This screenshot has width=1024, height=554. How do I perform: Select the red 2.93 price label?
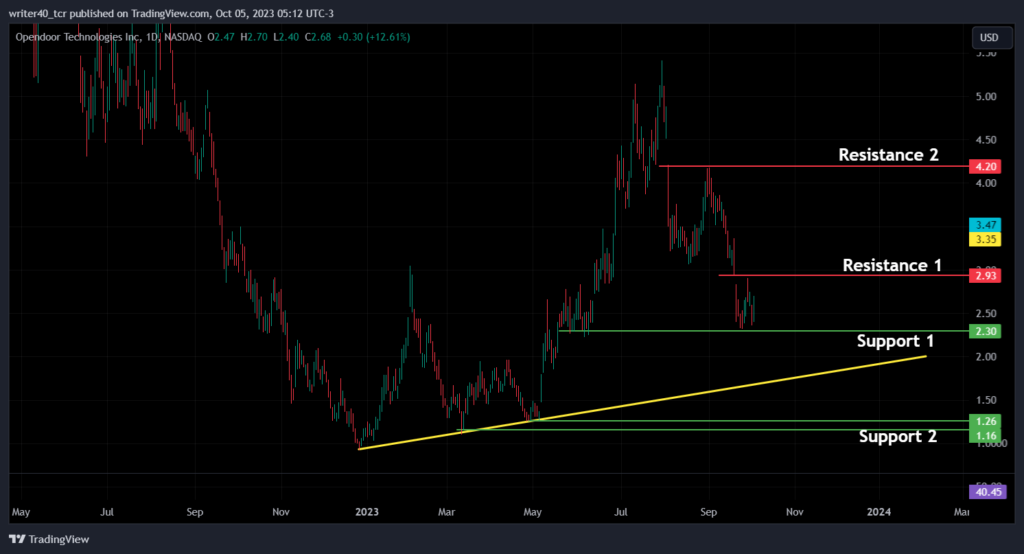point(985,276)
